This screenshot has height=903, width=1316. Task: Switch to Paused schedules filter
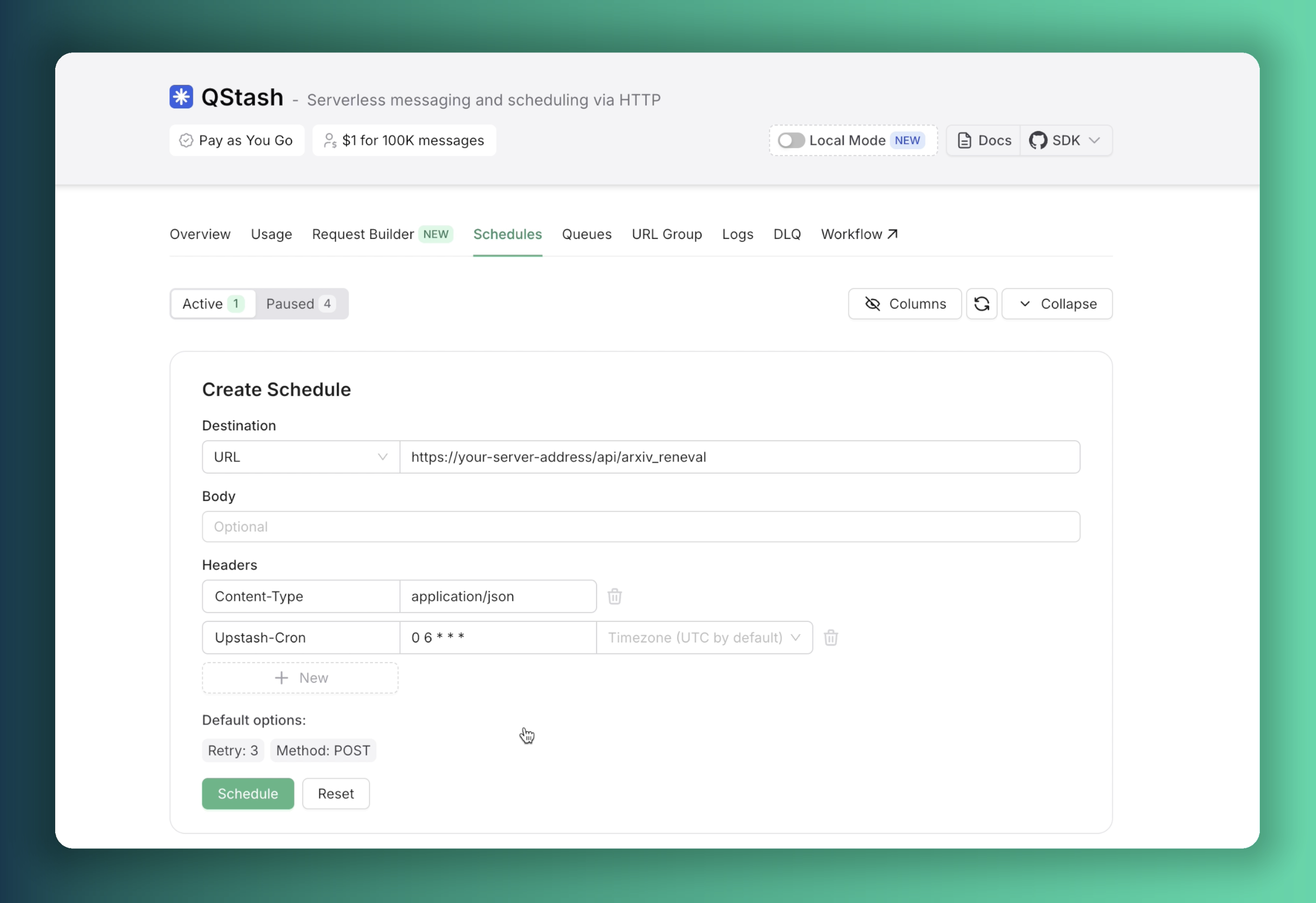[301, 304]
